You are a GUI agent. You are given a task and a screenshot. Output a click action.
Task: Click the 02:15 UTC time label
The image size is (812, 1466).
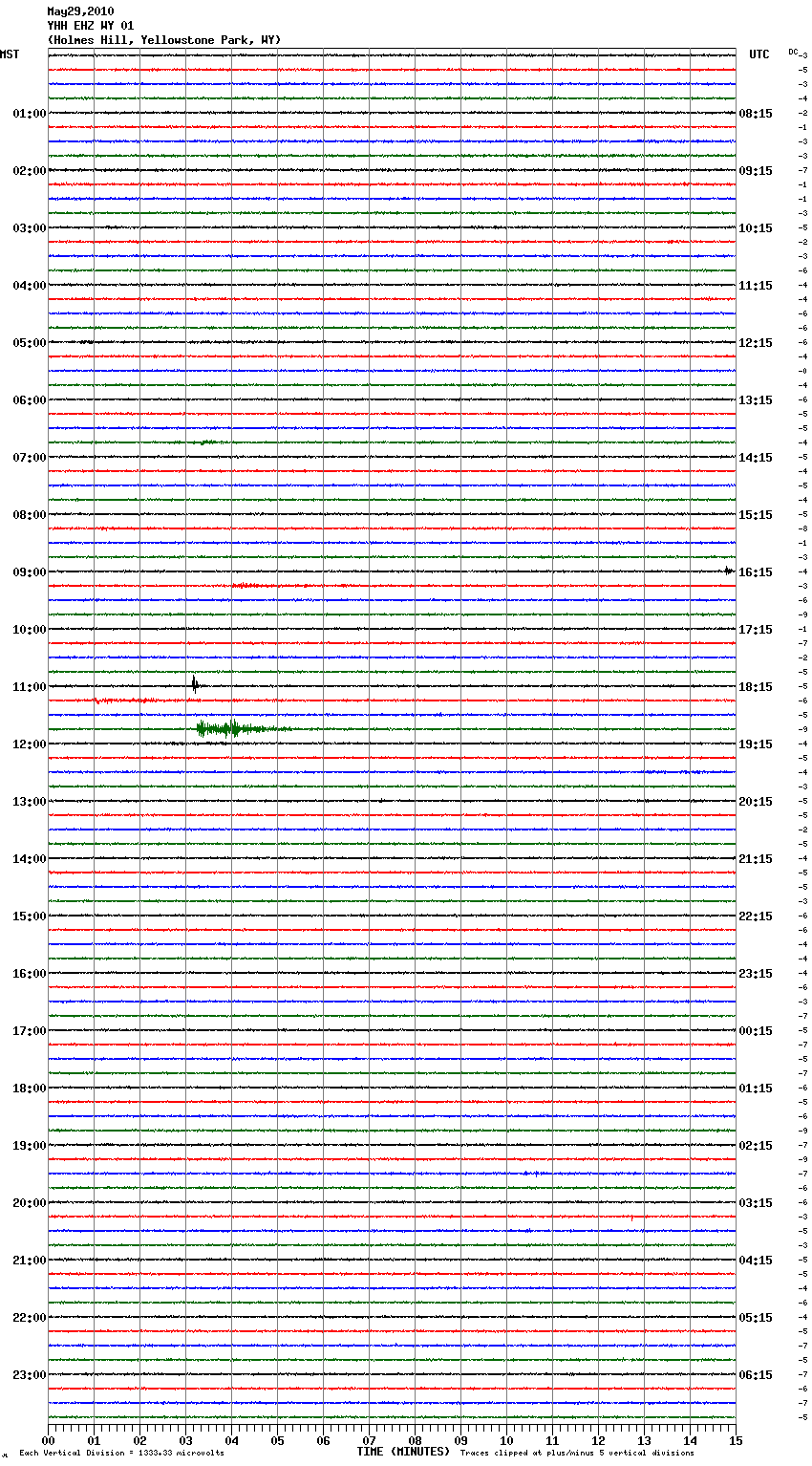tap(756, 1146)
